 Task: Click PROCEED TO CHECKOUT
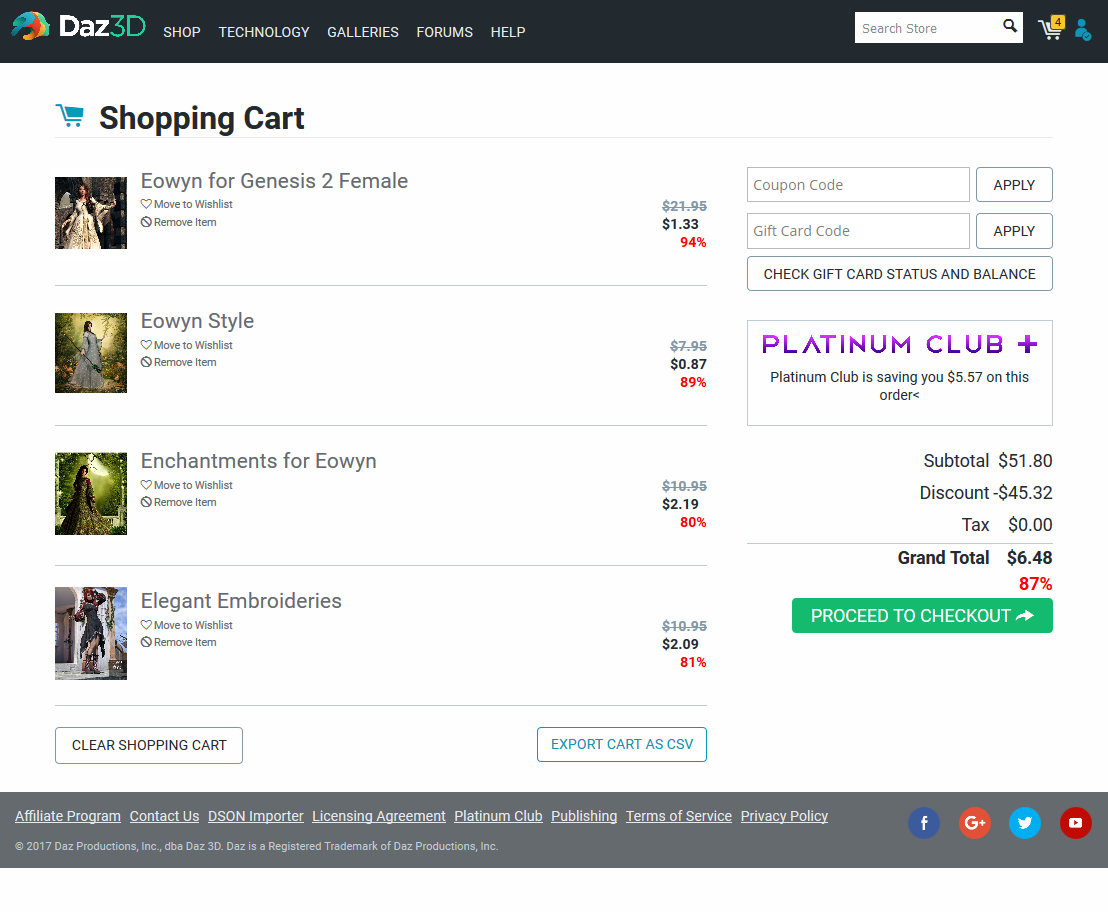click(921, 615)
